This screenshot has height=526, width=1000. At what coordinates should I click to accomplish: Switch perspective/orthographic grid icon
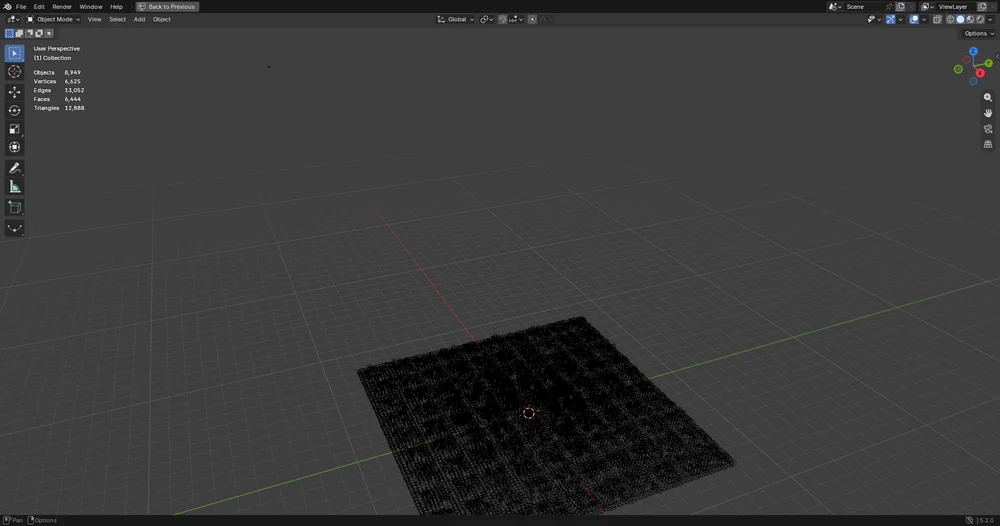point(988,145)
